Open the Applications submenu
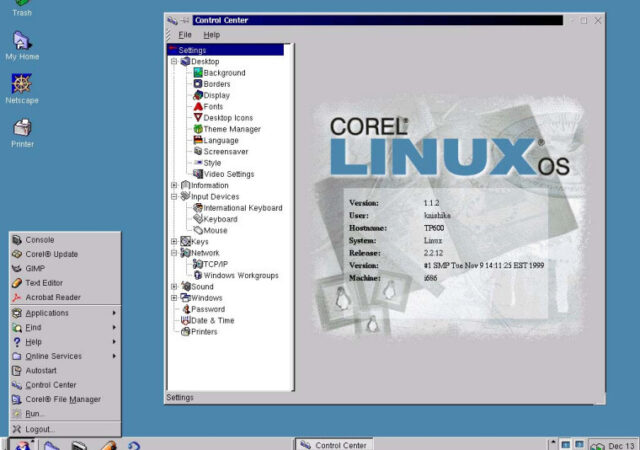Viewport: 640px width, 450px height. click(x=47, y=313)
